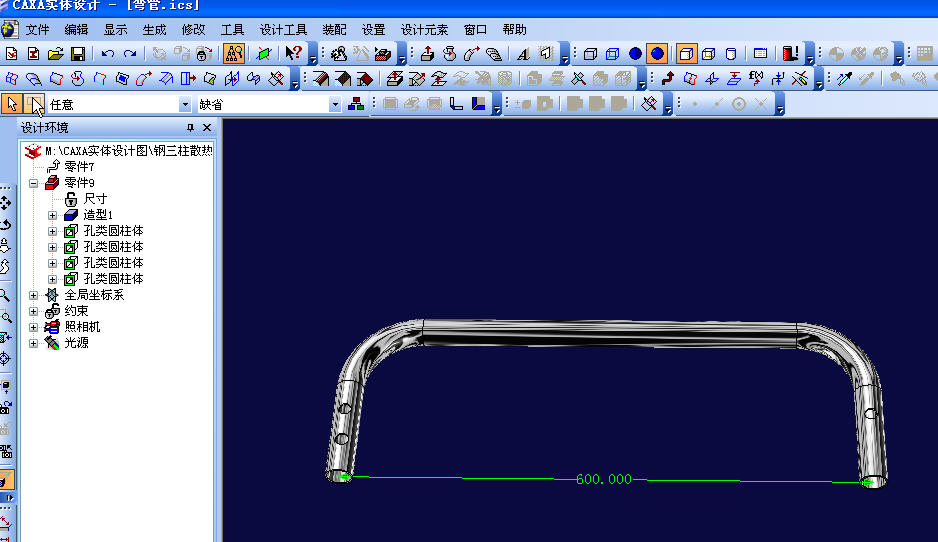Click the red 3D curve arrow icon

click(668, 78)
